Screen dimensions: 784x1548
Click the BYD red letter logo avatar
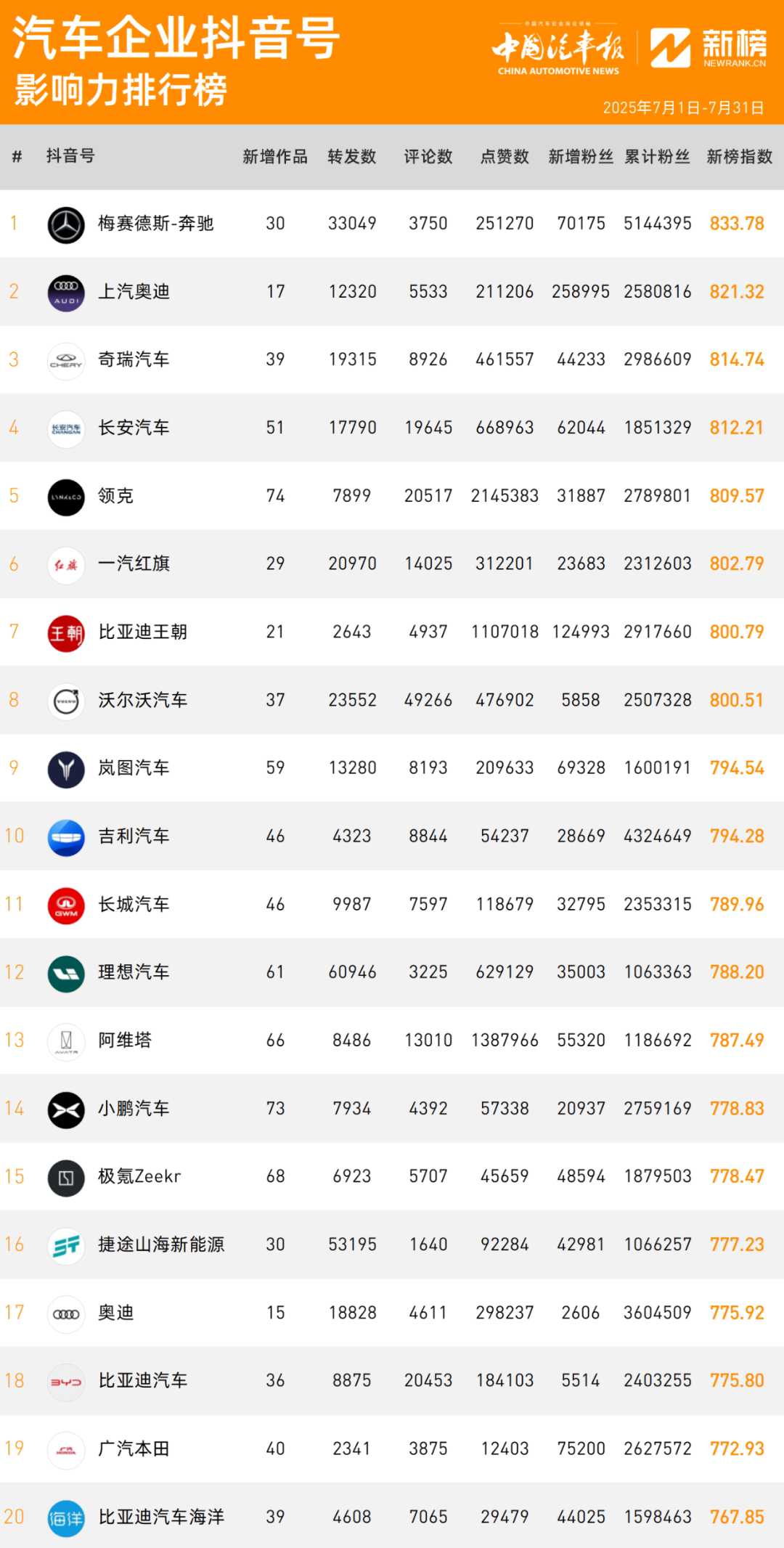[x=66, y=1382]
